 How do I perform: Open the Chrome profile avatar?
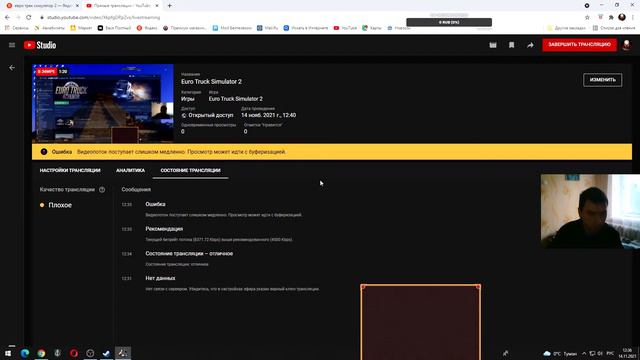(x=622, y=17)
